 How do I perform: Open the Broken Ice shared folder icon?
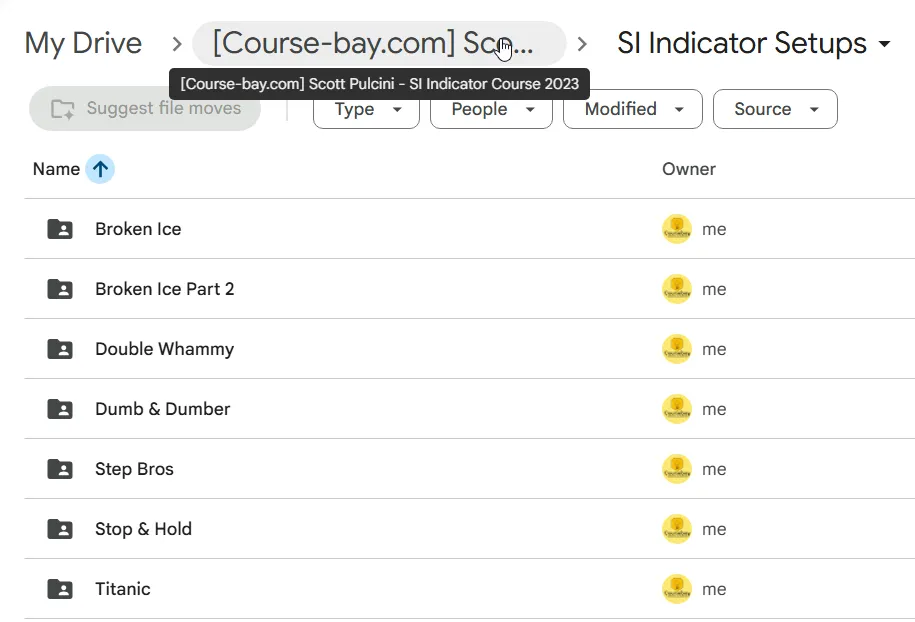click(60, 229)
